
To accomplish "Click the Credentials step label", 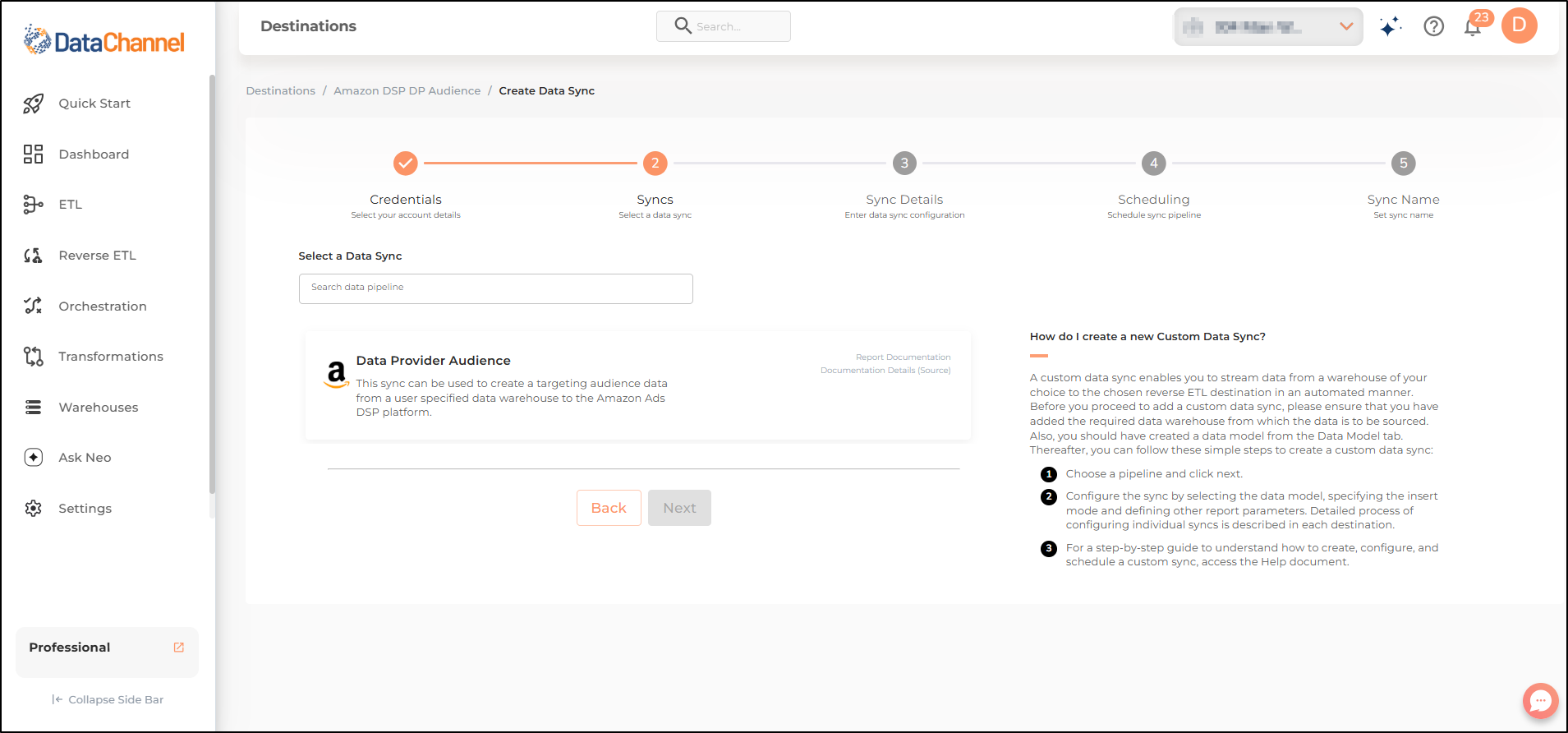I will (x=406, y=200).
